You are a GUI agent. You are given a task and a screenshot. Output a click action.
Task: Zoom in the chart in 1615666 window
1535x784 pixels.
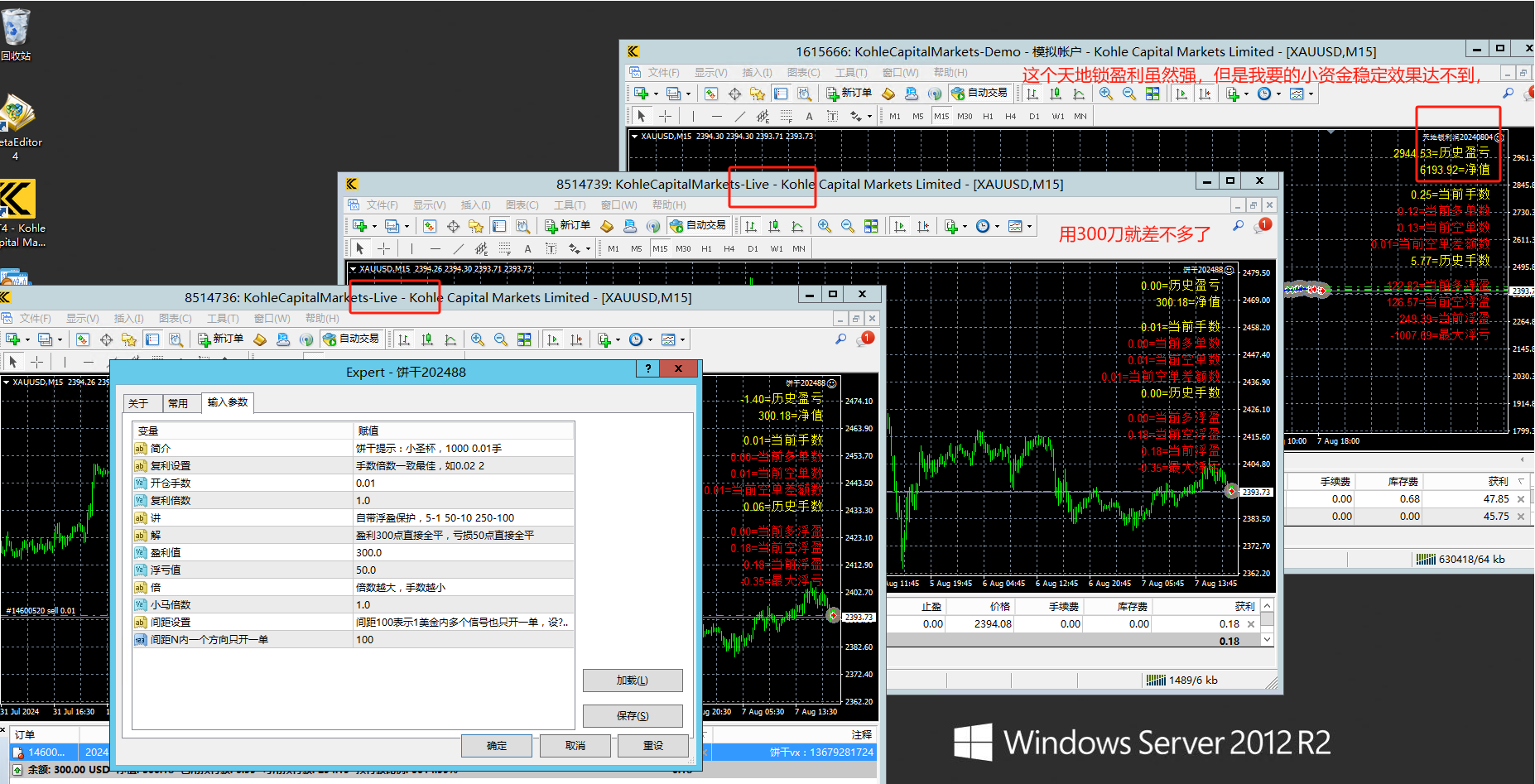pyautogui.click(x=1106, y=94)
